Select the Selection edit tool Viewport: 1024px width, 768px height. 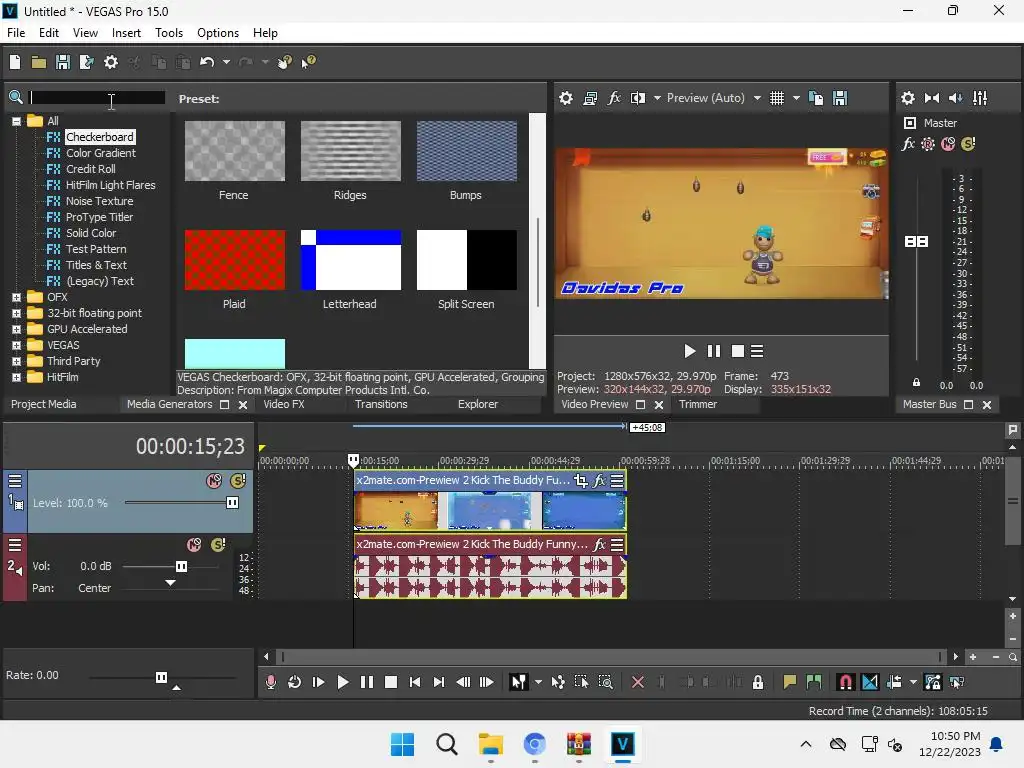click(581, 682)
